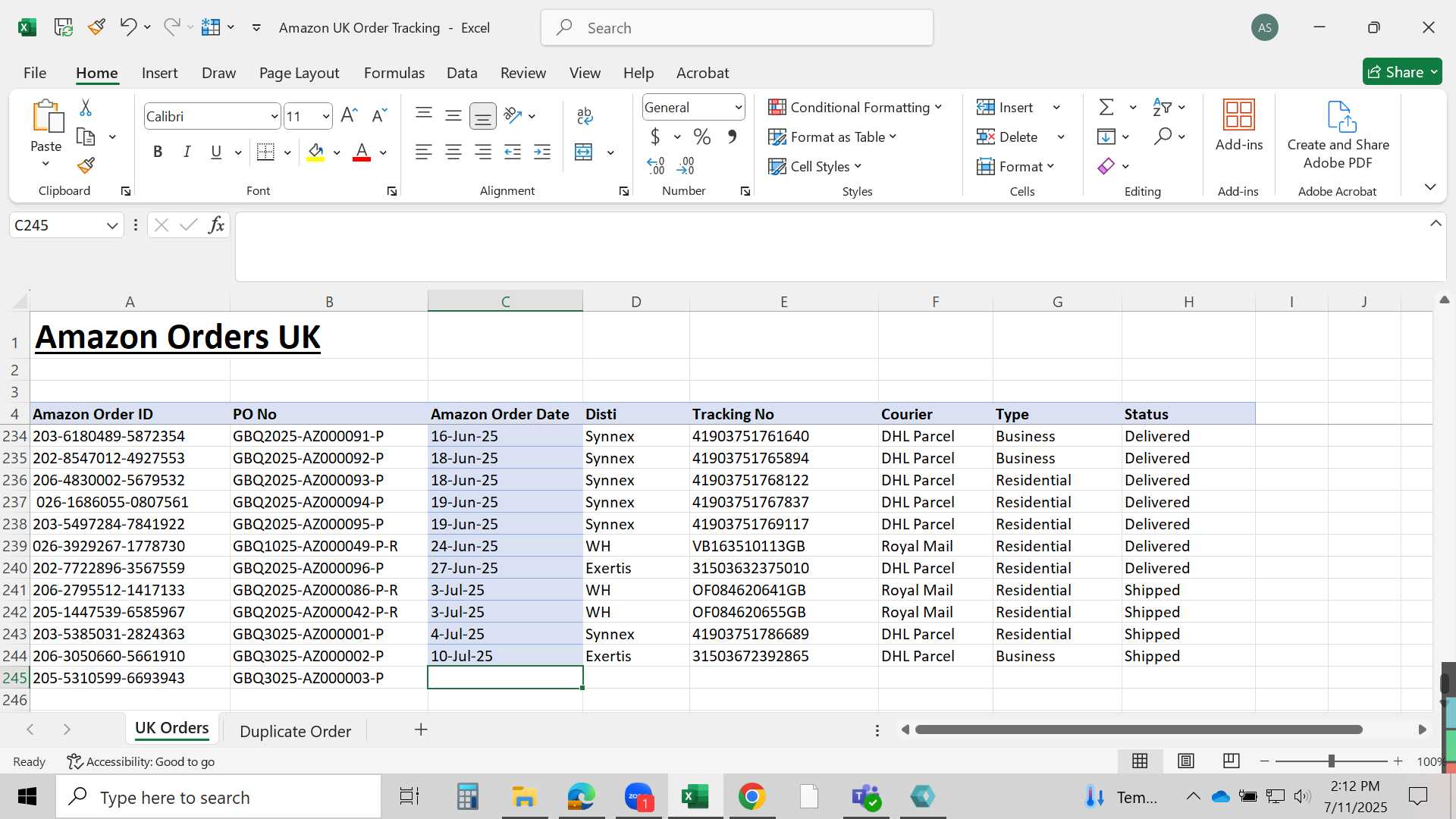Viewport: 1456px width, 819px height.
Task: Open the General number format dropdown
Action: (738, 108)
